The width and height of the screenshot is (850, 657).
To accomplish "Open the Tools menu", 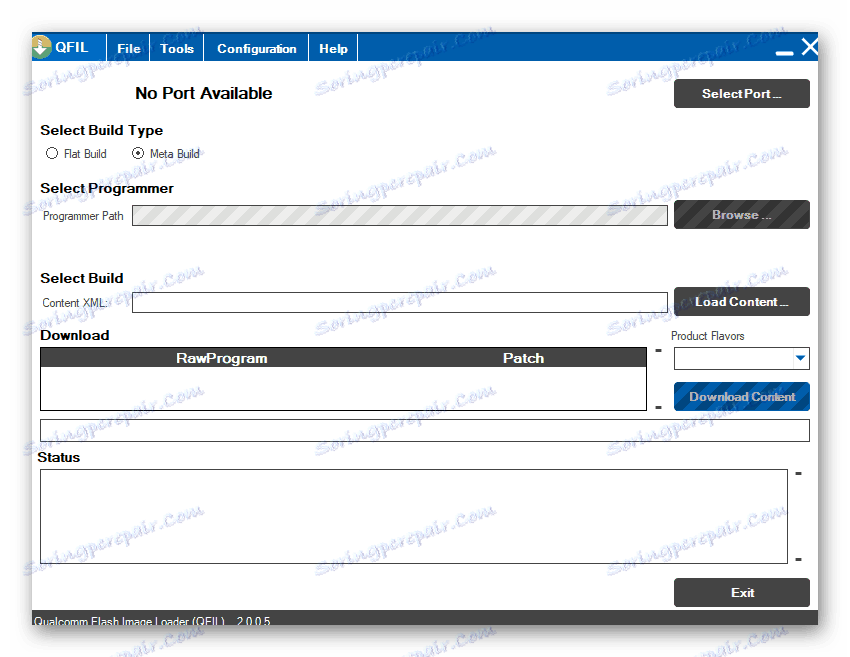I will pos(177,48).
